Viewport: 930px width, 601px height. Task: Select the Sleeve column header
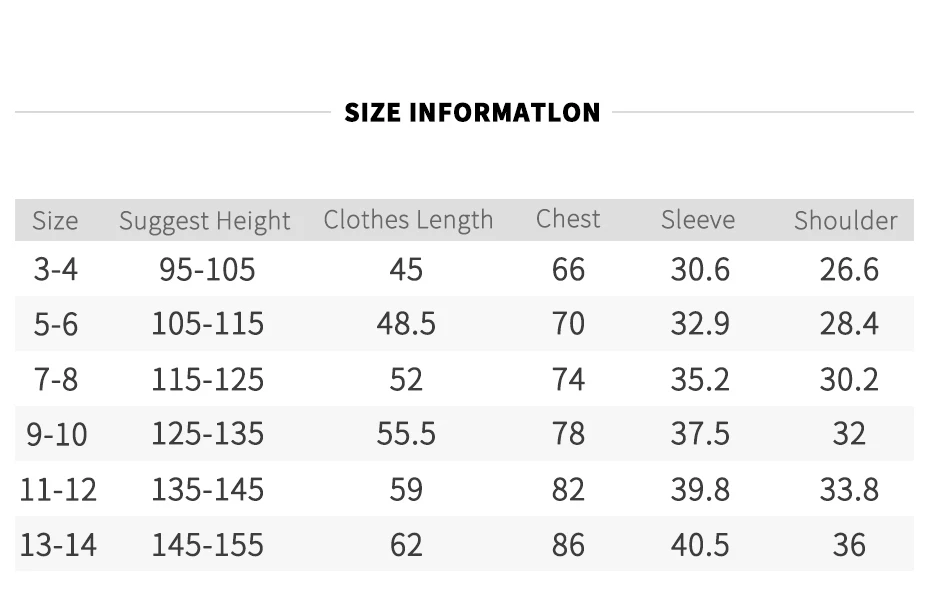[698, 220]
